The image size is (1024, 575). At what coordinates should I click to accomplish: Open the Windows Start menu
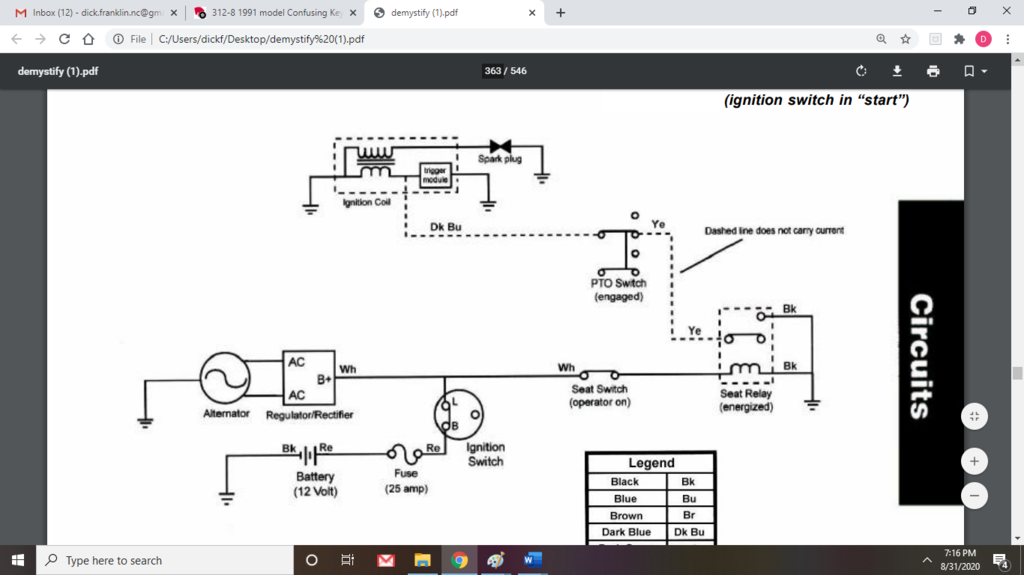tap(18, 560)
